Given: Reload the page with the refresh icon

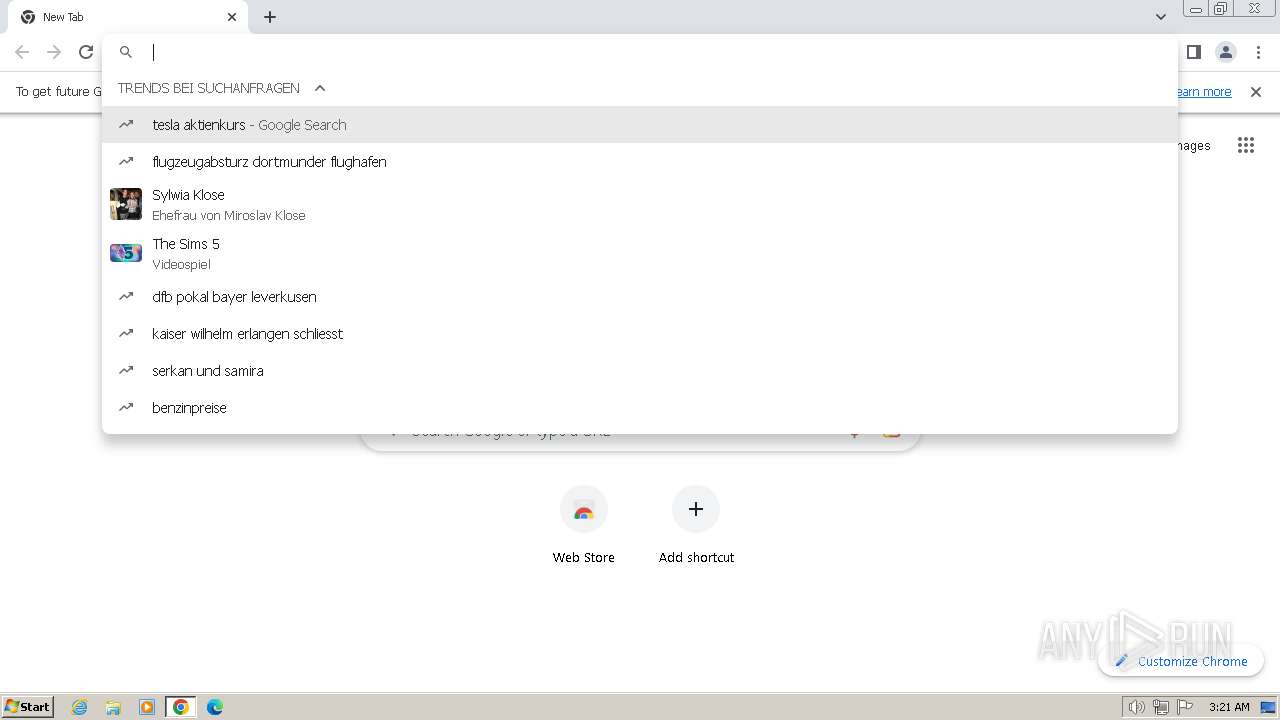Looking at the screenshot, I should (x=86, y=52).
